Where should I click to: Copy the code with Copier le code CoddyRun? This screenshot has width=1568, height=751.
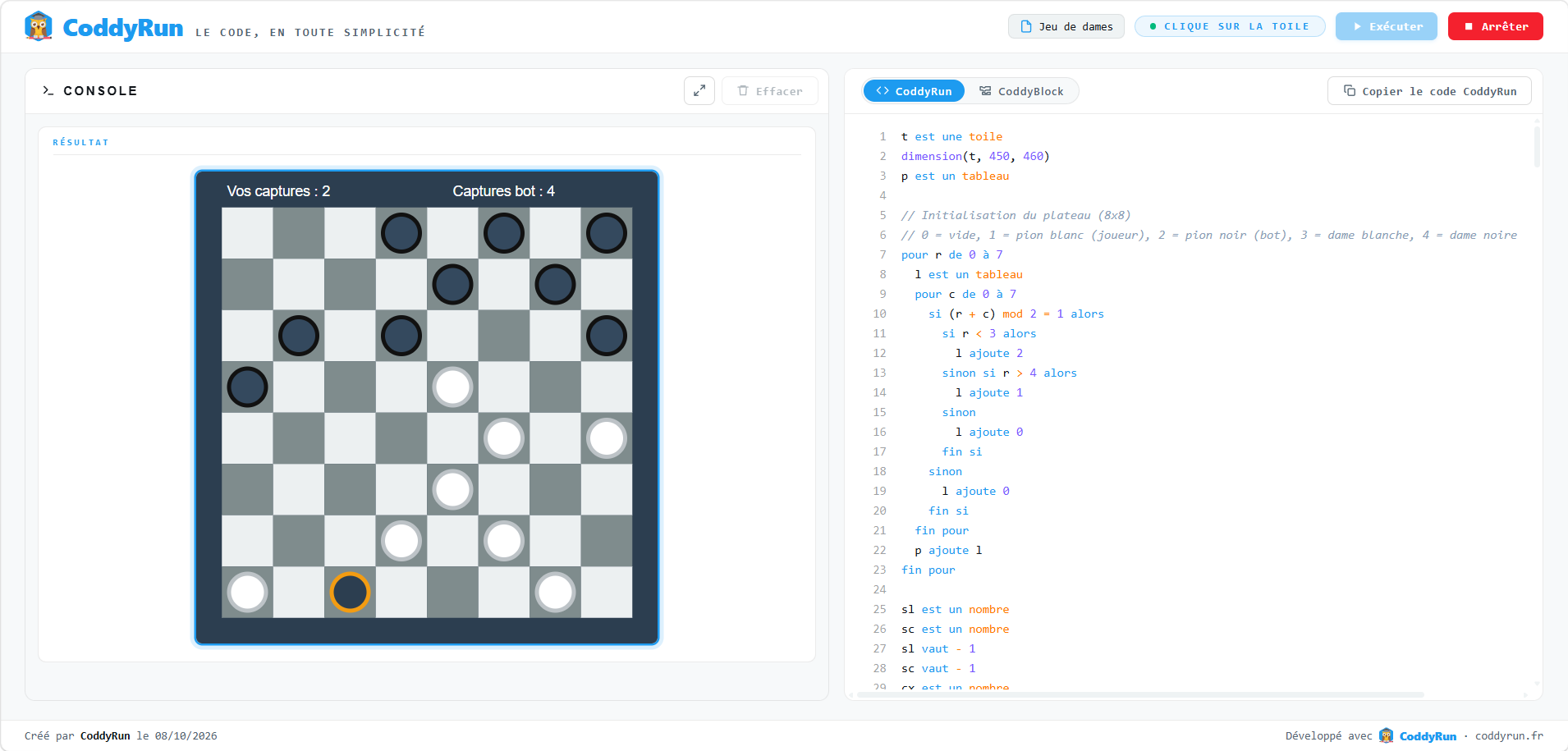[x=1429, y=91]
